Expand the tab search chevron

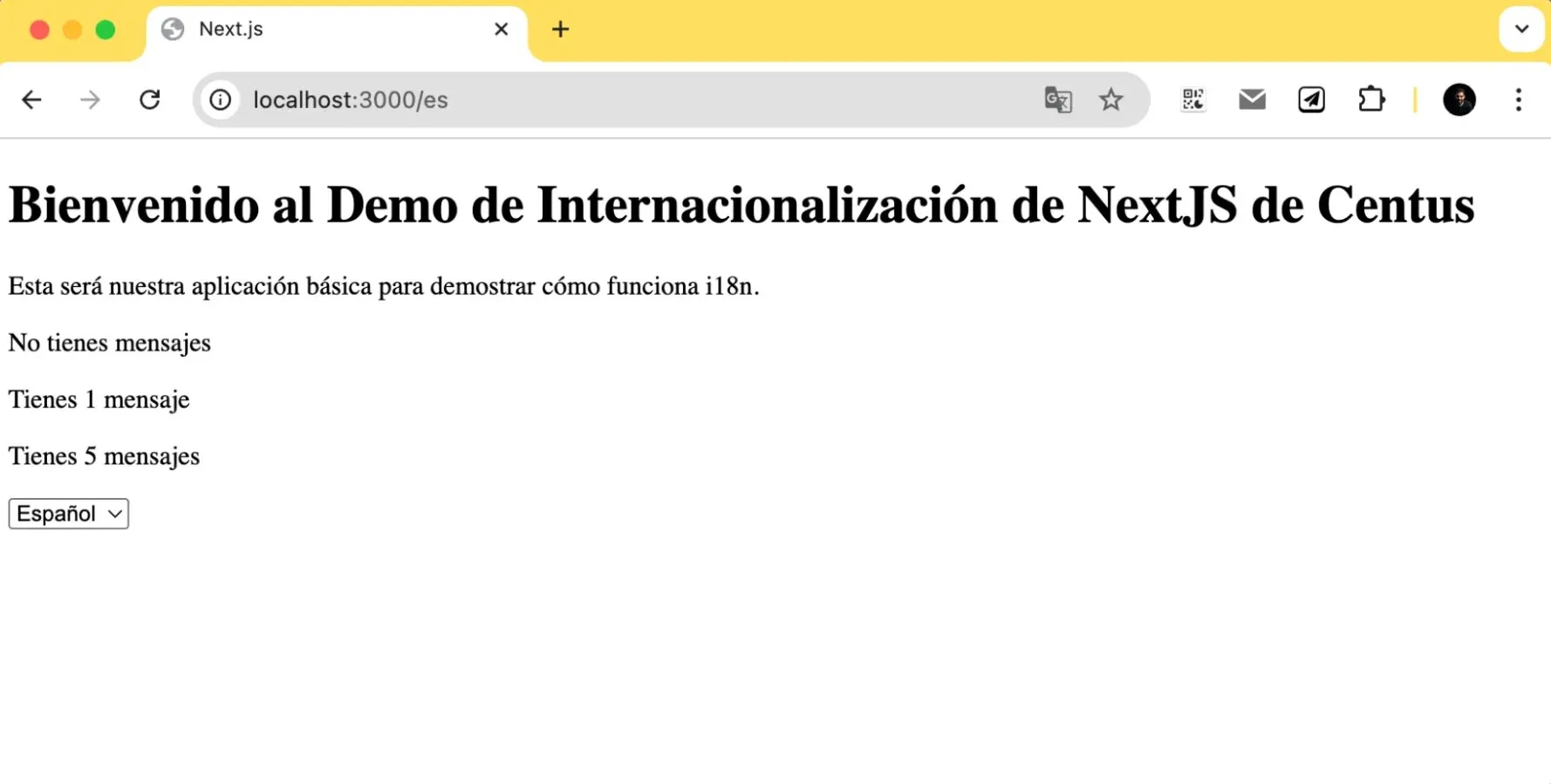pyautogui.click(x=1521, y=29)
